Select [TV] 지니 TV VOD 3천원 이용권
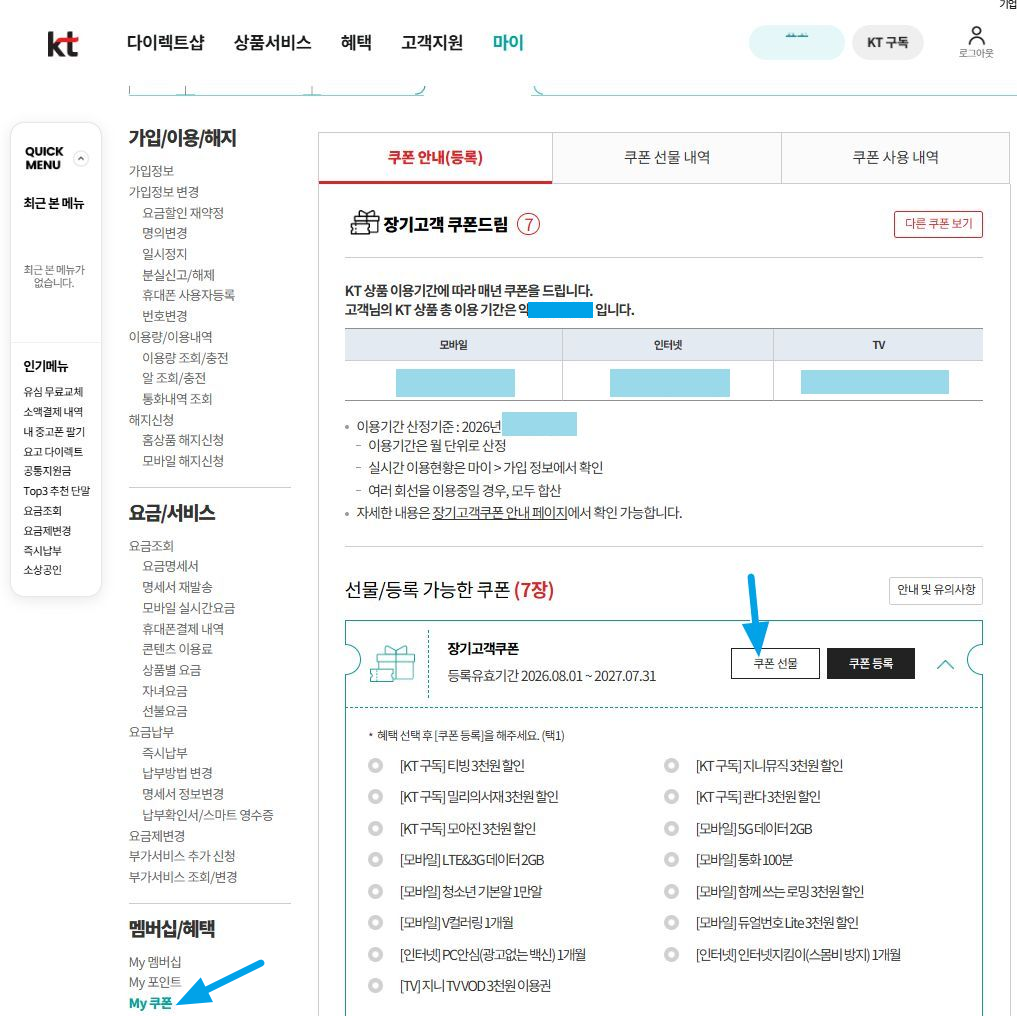1017x1016 pixels. tap(376, 986)
